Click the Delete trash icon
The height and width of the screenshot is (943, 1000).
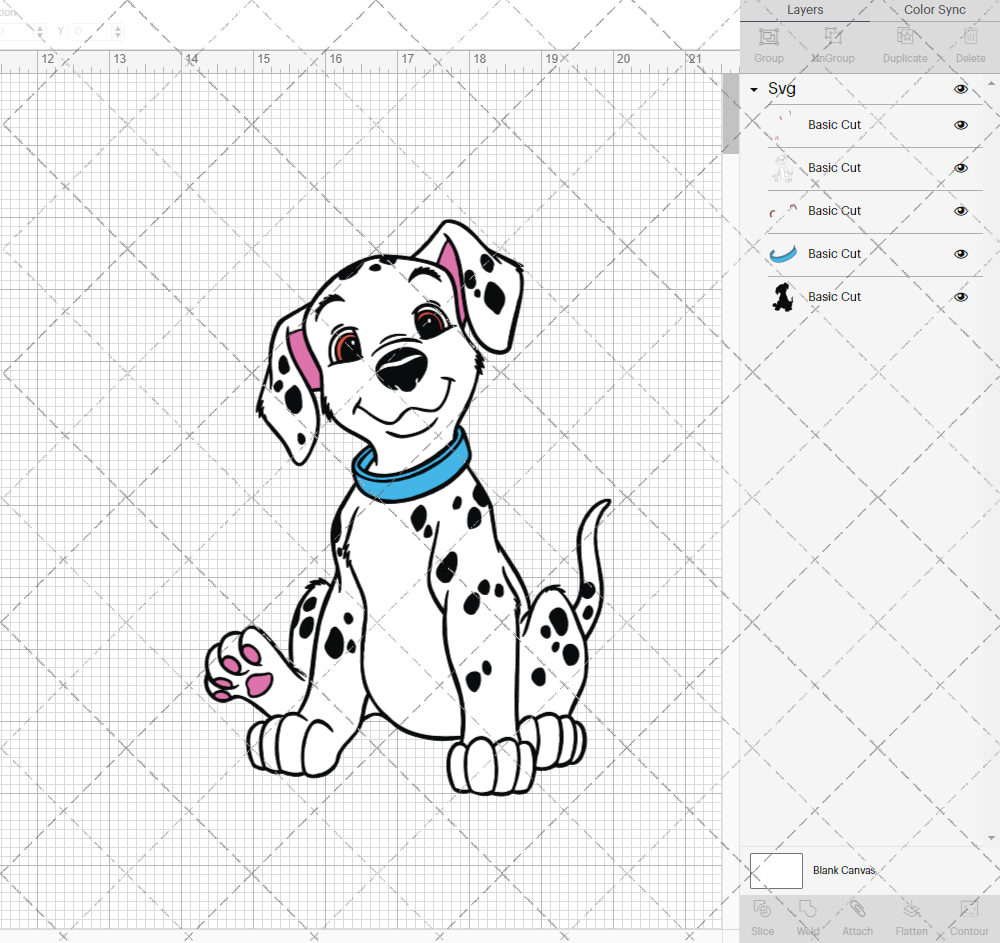(x=969, y=43)
